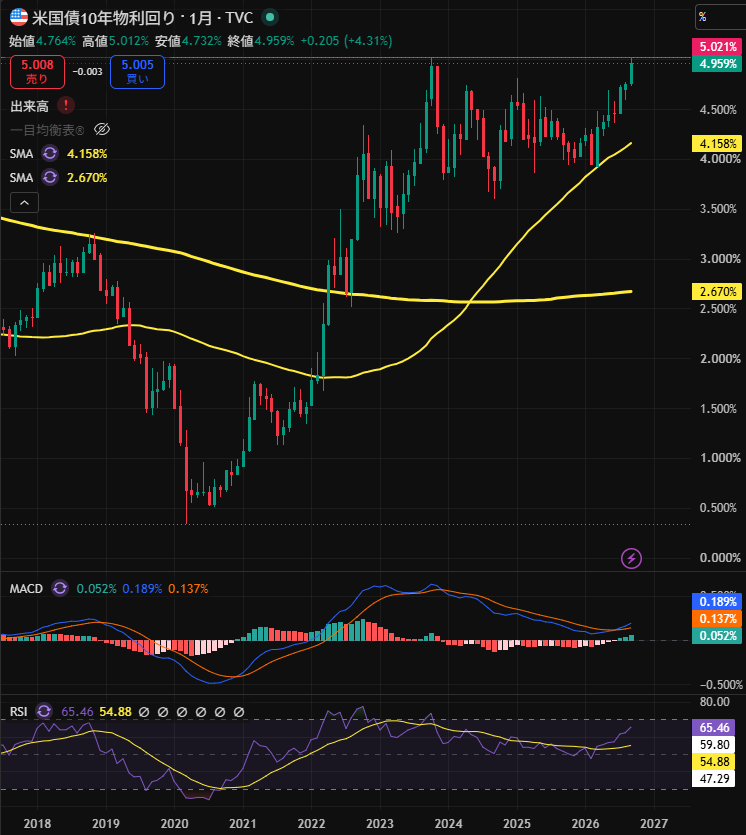Click the red volume warning icon
Image resolution: width=746 pixels, height=835 pixels.
tap(65, 105)
